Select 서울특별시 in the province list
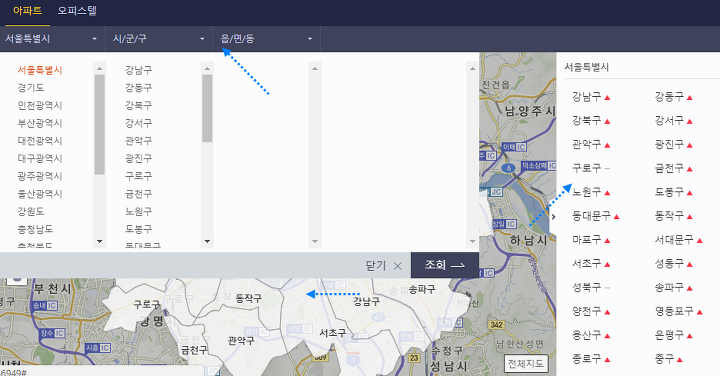This screenshot has height=376, width=720. [x=40, y=70]
